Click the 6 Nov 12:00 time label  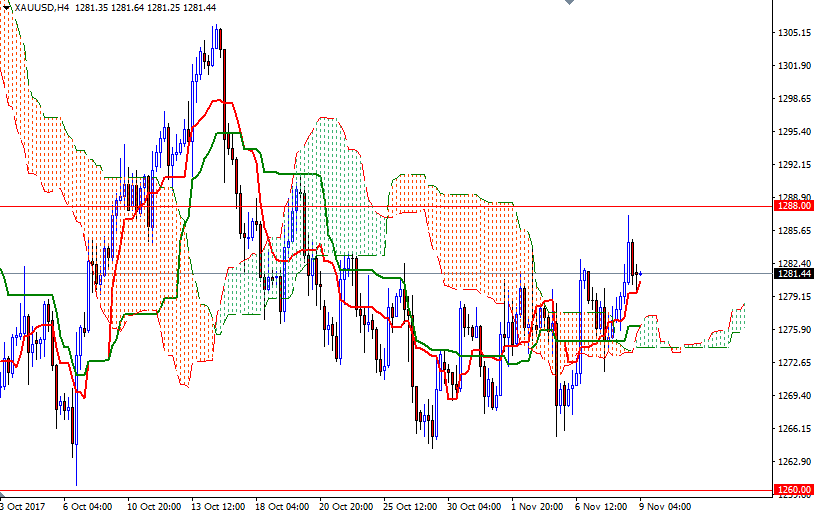[601, 507]
